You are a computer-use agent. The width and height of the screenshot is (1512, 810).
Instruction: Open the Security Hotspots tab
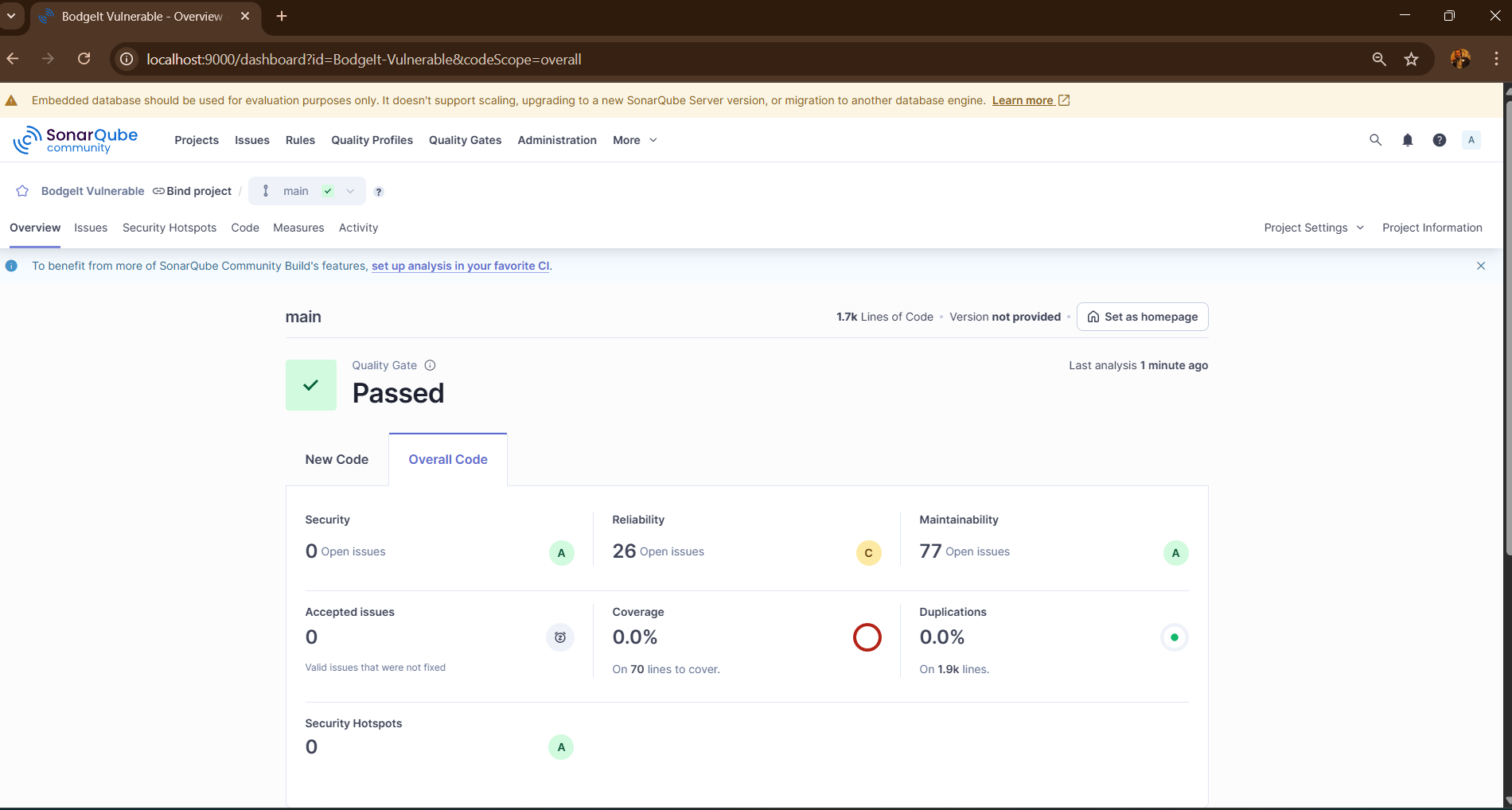point(170,228)
